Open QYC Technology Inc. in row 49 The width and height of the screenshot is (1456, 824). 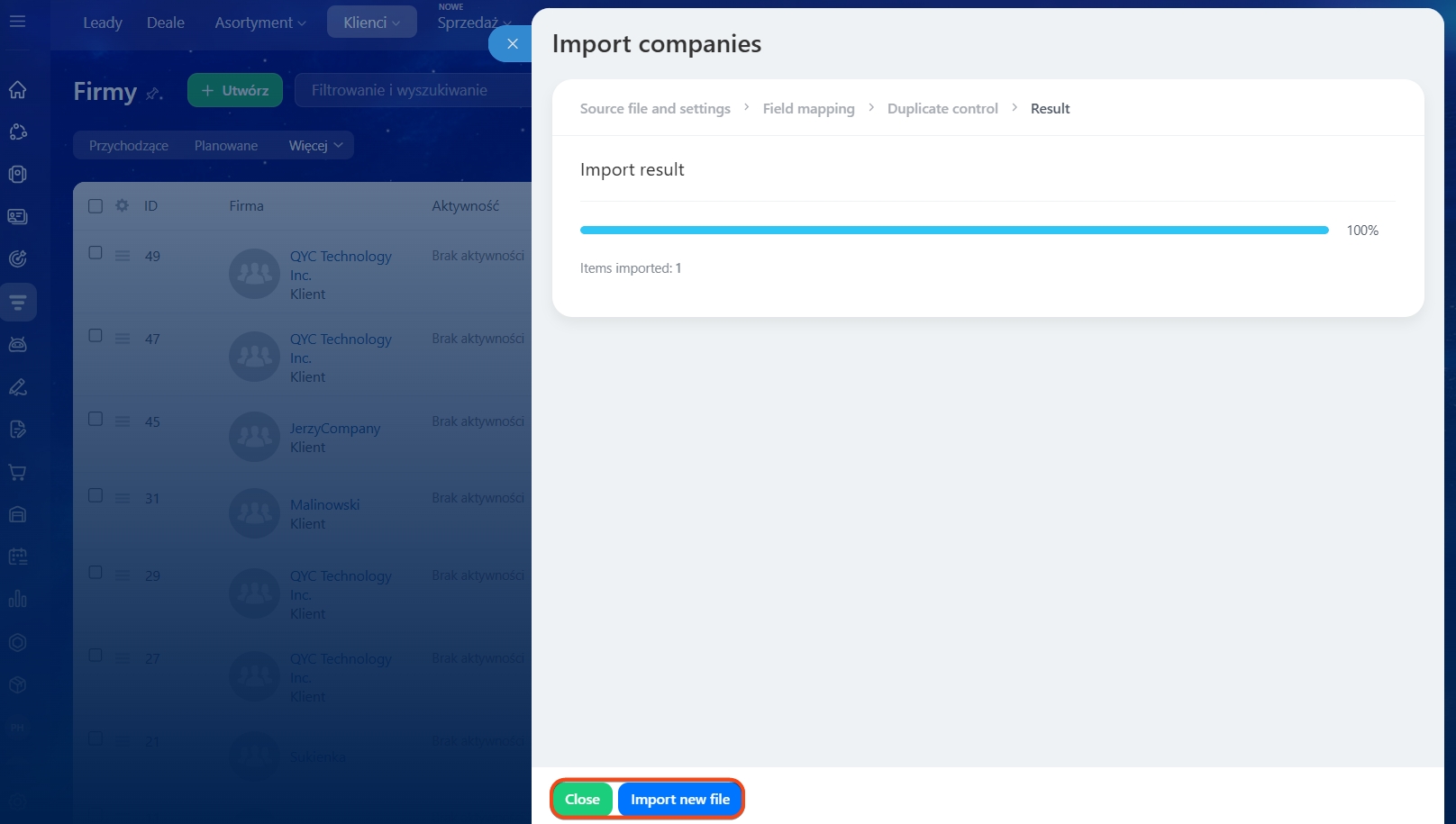(341, 266)
